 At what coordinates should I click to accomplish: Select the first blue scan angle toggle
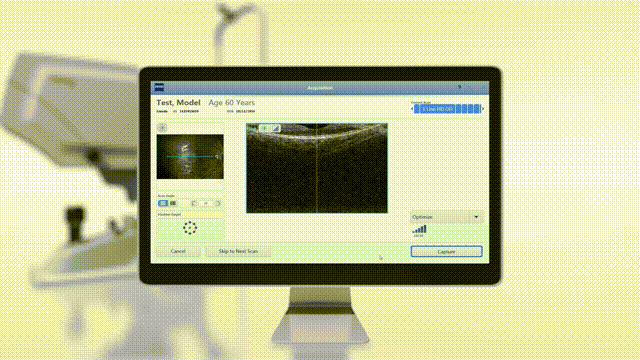(x=163, y=203)
